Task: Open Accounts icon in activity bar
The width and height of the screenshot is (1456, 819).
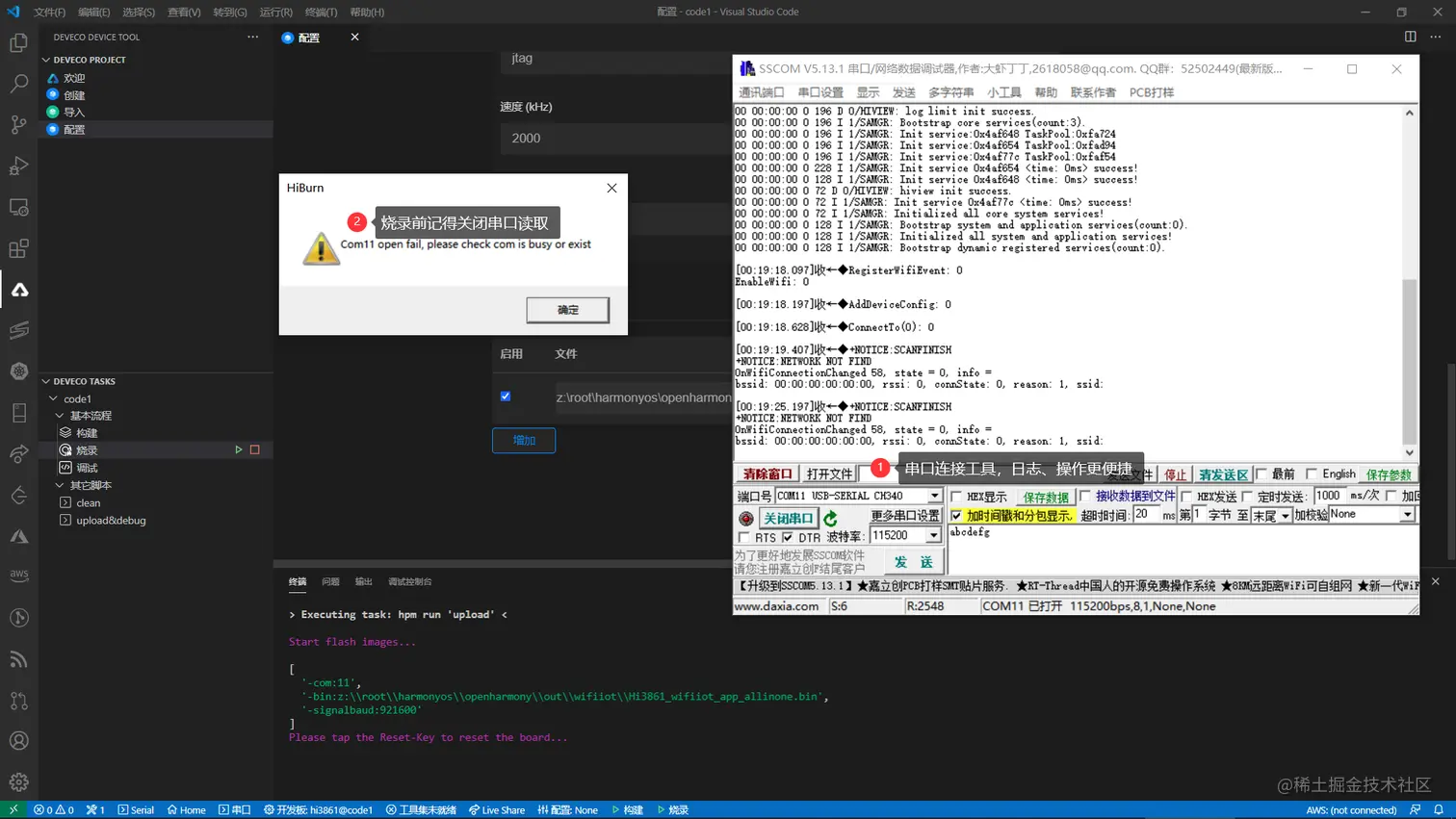Action: click(x=18, y=741)
